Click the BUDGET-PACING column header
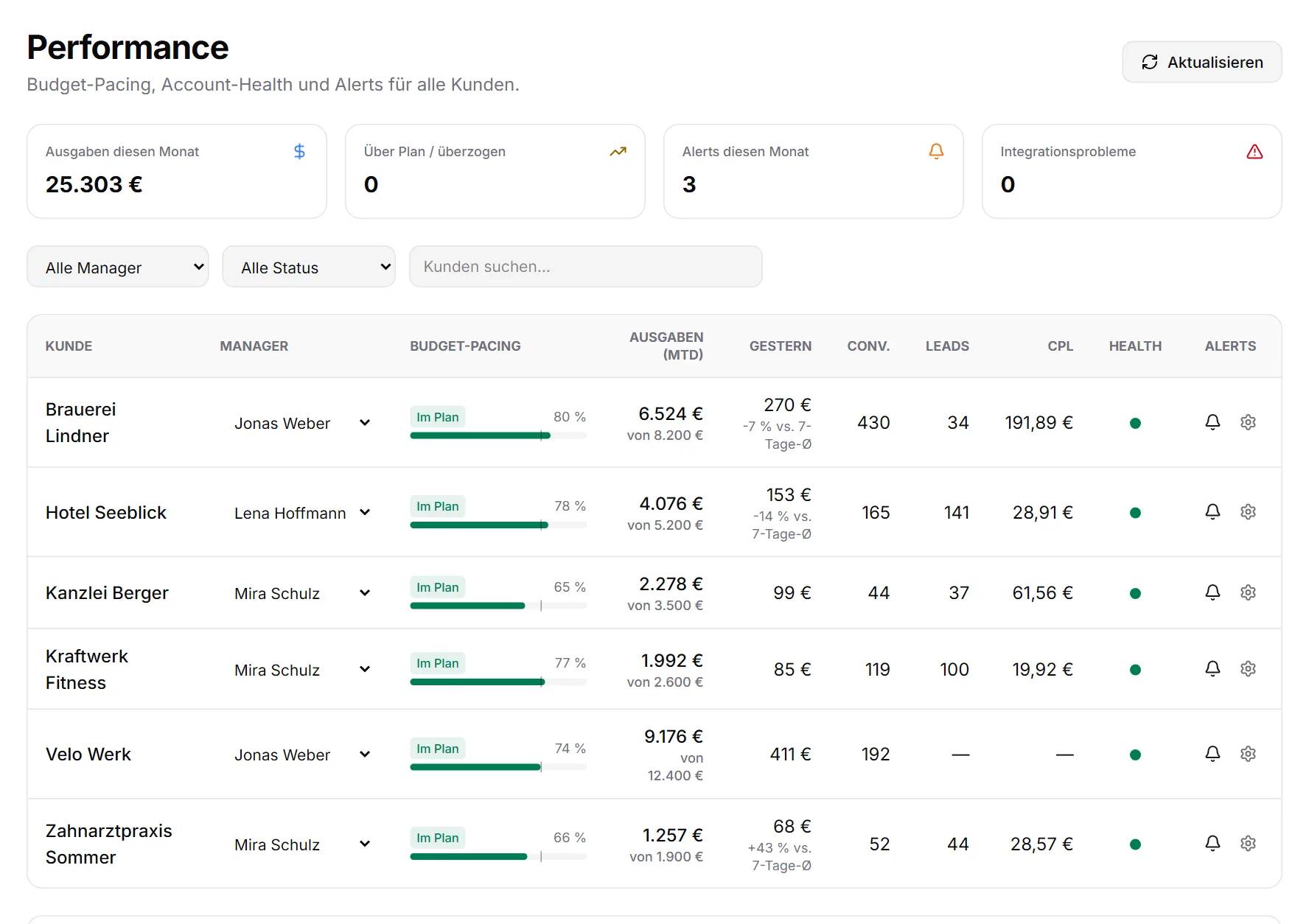 point(465,346)
